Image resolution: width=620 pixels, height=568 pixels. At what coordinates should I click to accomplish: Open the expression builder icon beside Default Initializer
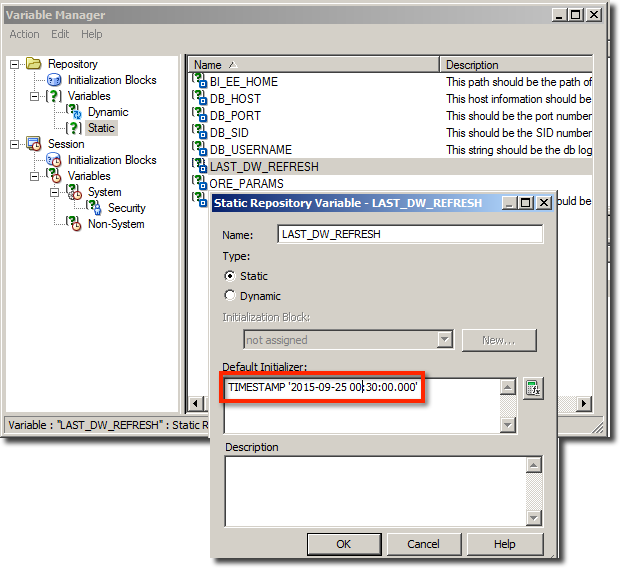tap(533, 388)
